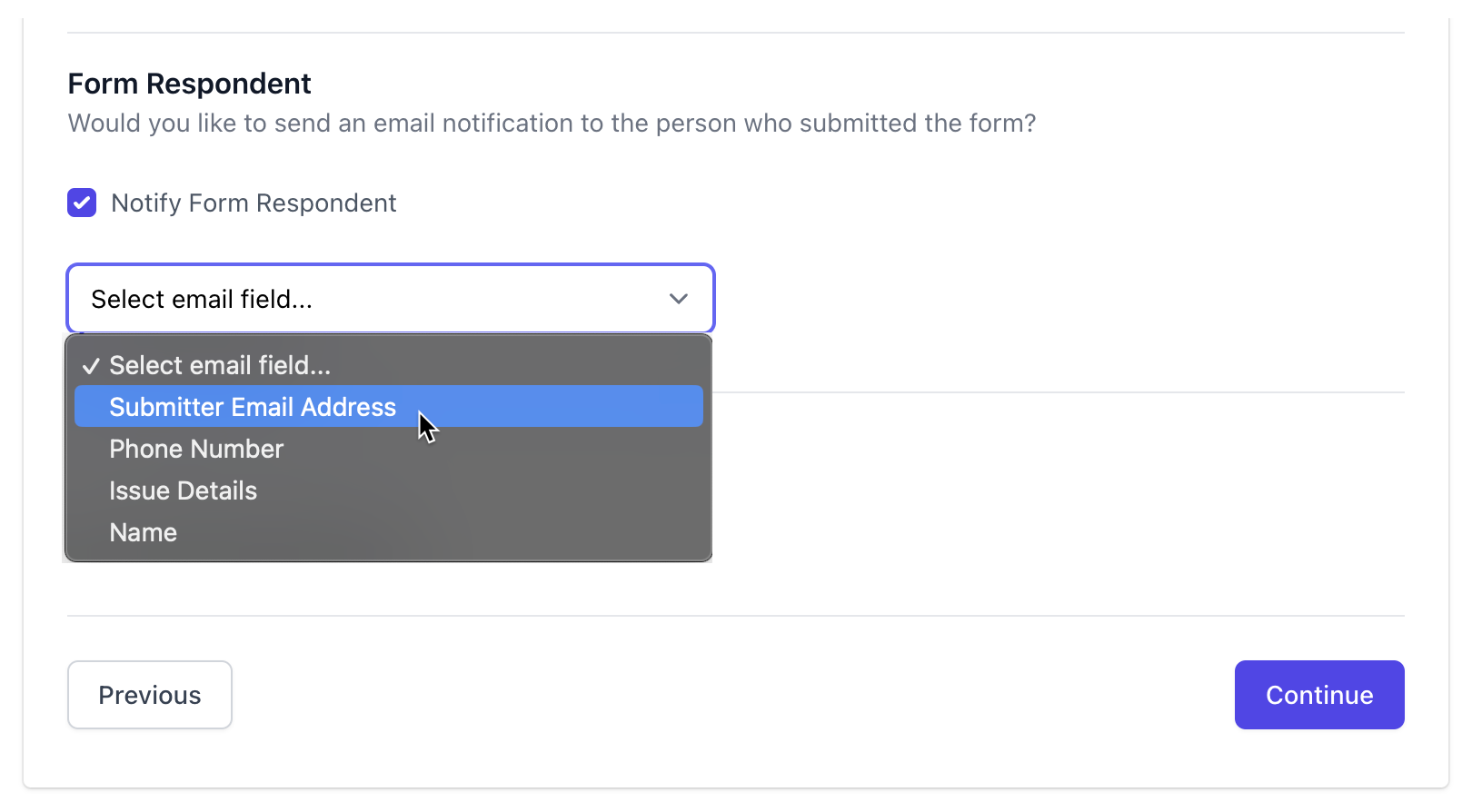
Task: Uncheck the Notify Form Respondent checkbox
Action: tap(82, 203)
